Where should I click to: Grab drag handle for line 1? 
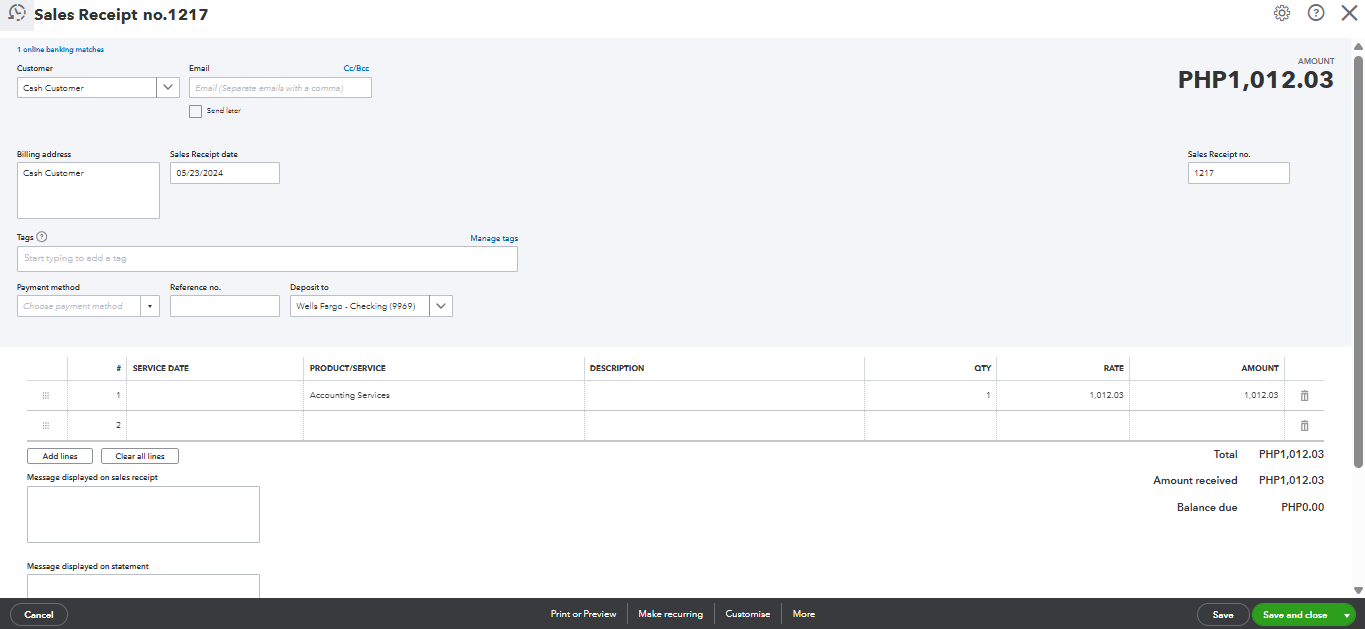tap(46, 396)
